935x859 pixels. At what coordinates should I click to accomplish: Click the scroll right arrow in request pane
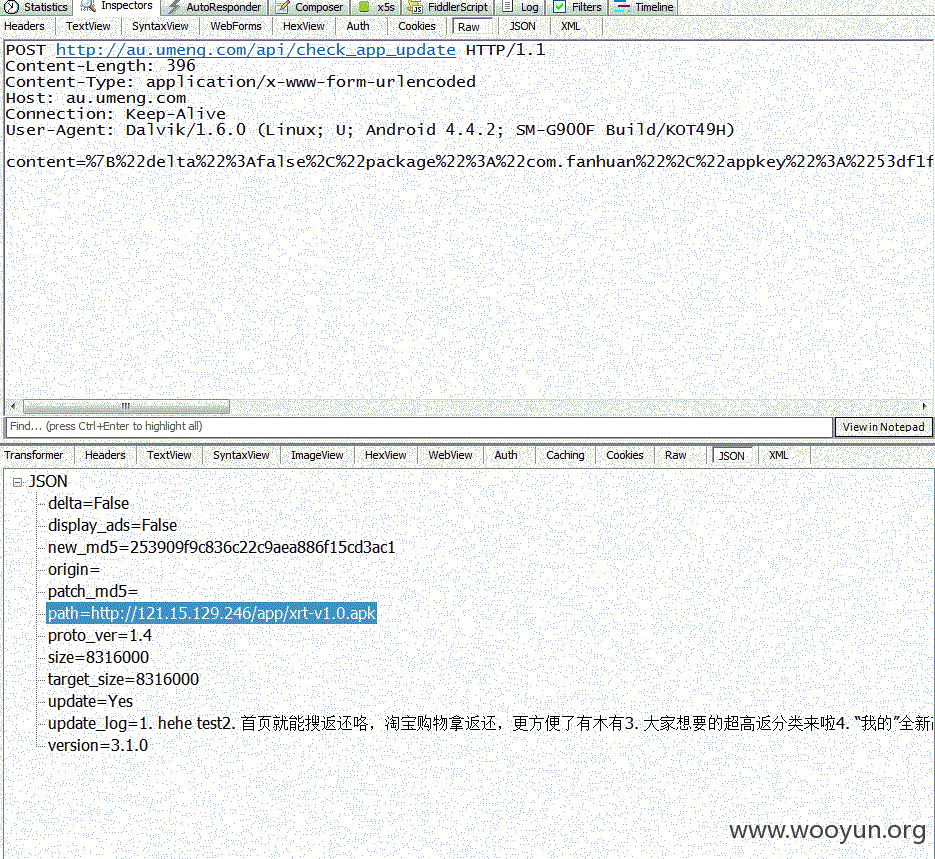924,406
